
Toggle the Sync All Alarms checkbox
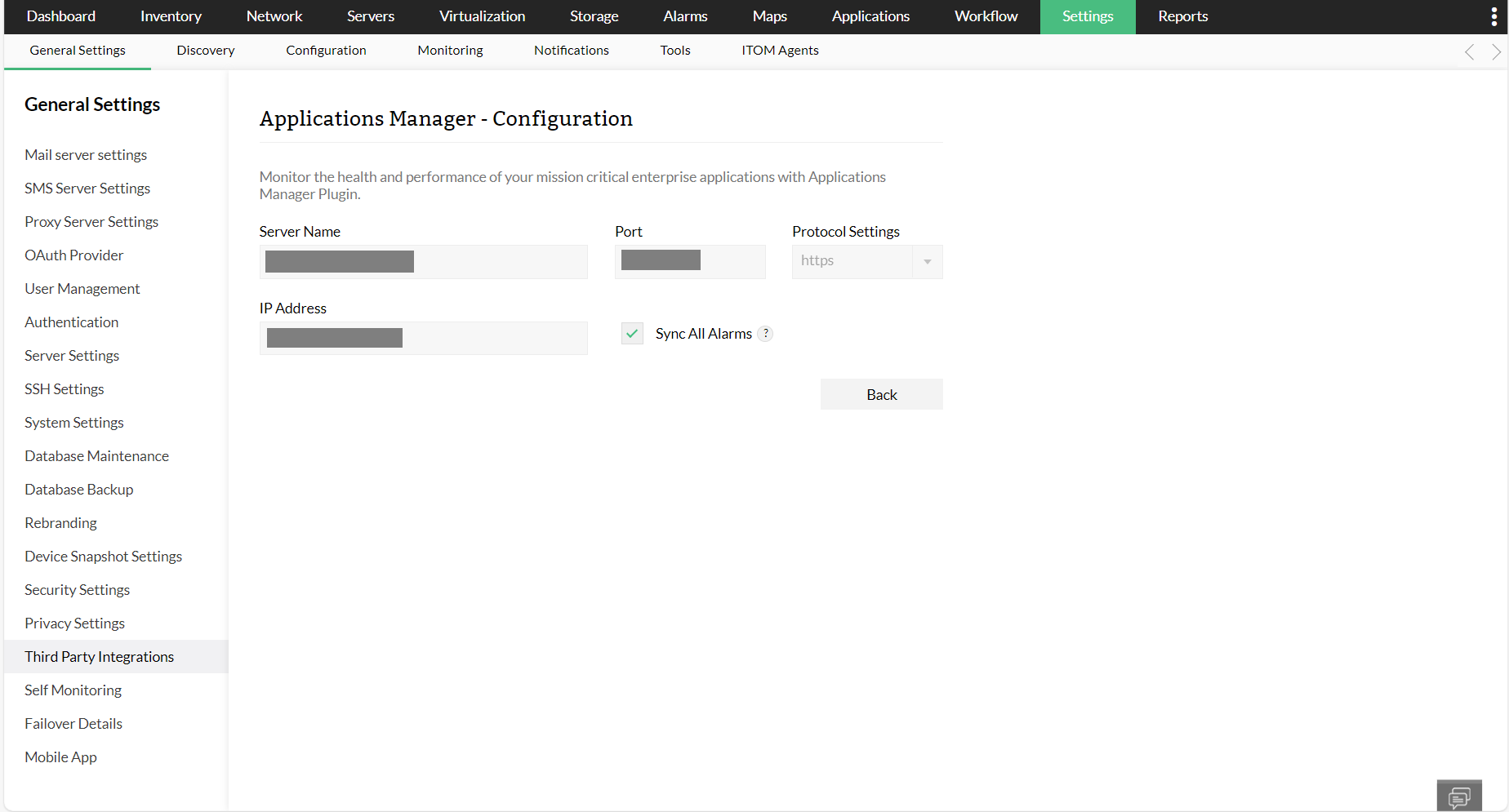click(x=632, y=333)
